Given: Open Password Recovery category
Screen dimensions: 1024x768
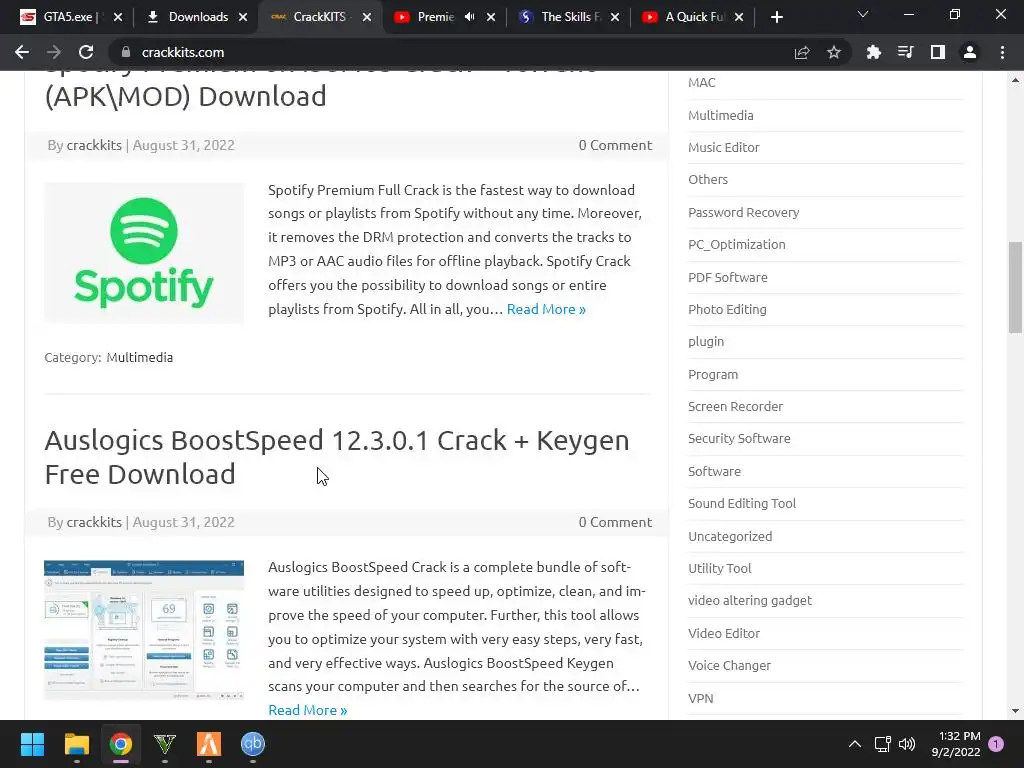Looking at the screenshot, I should [744, 212].
